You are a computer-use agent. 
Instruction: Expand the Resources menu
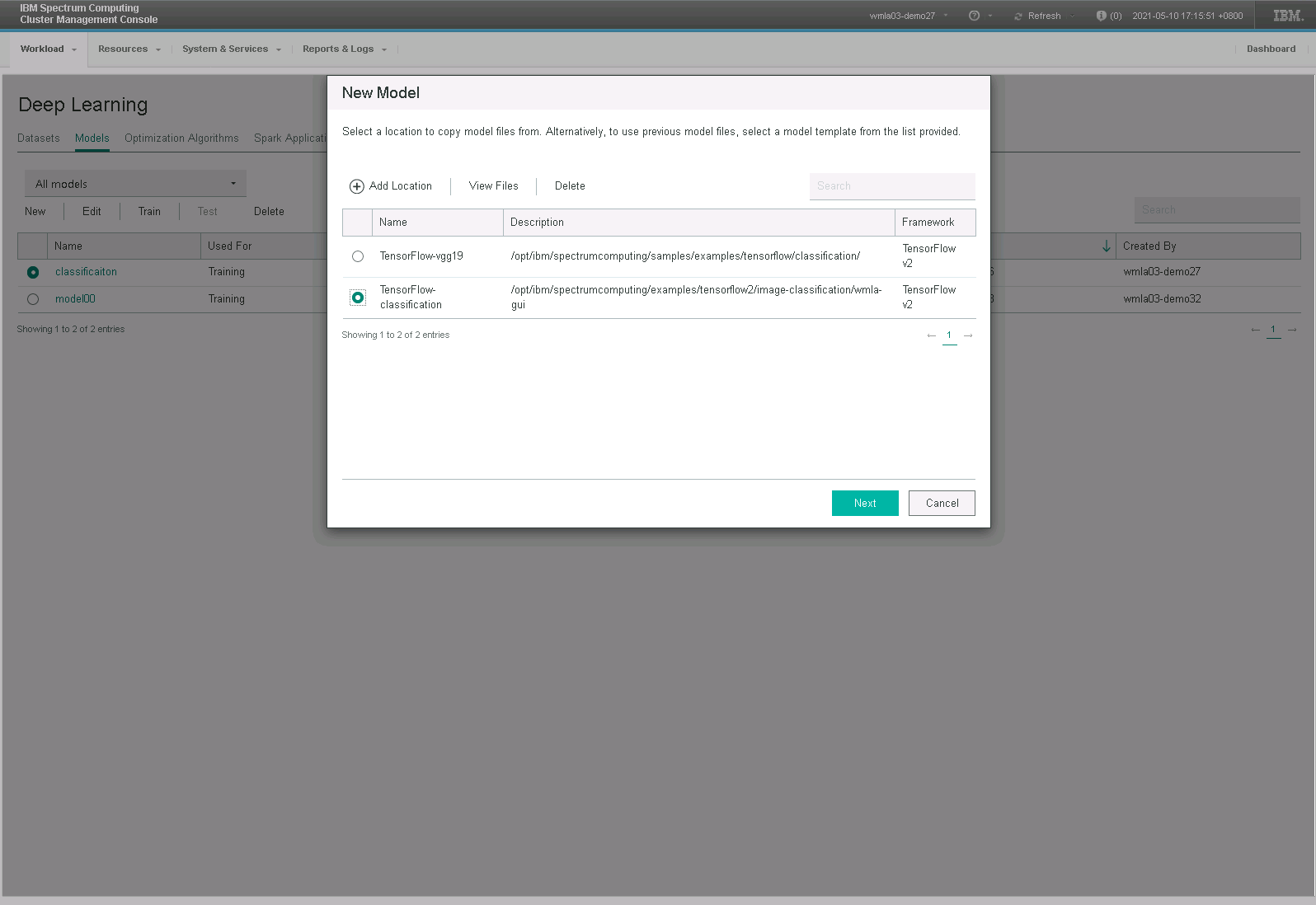coord(129,49)
